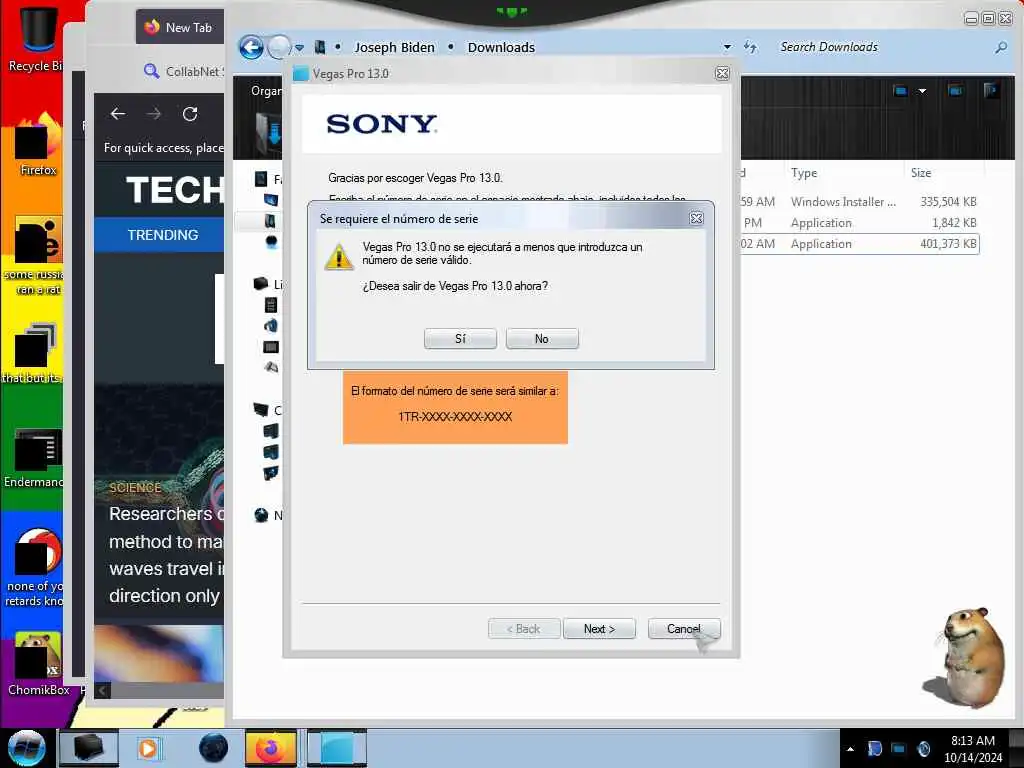Click the warning icon in the serial dialog
The image size is (1024, 768).
click(338, 256)
